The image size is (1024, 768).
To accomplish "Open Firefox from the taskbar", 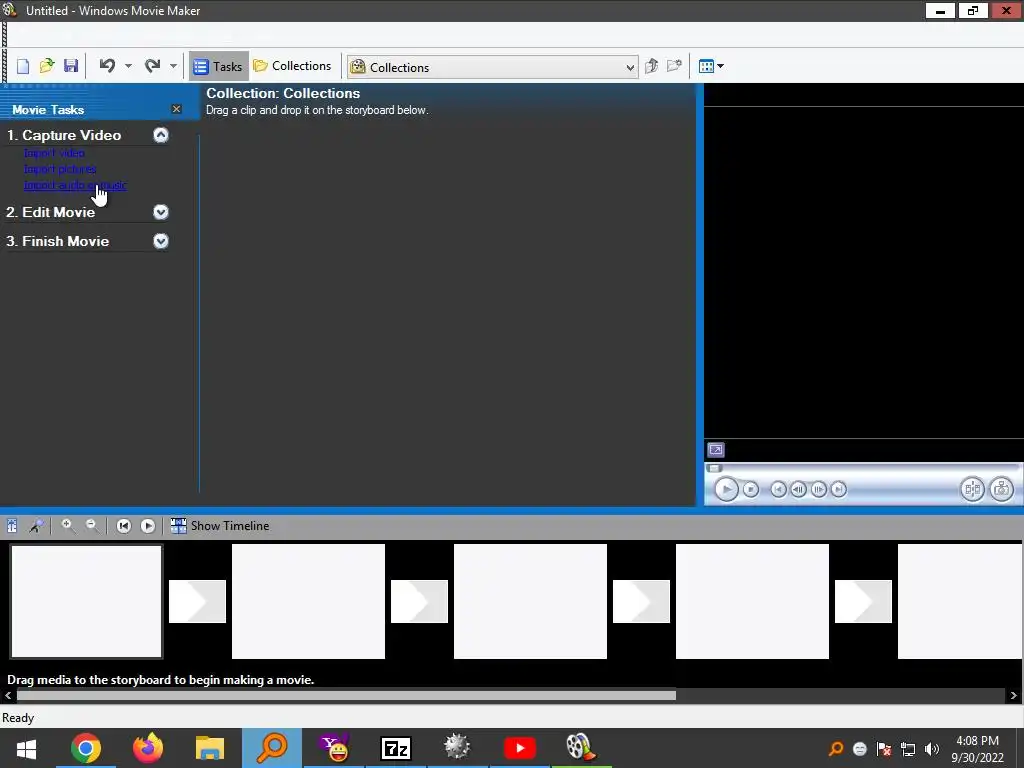I will (148, 748).
